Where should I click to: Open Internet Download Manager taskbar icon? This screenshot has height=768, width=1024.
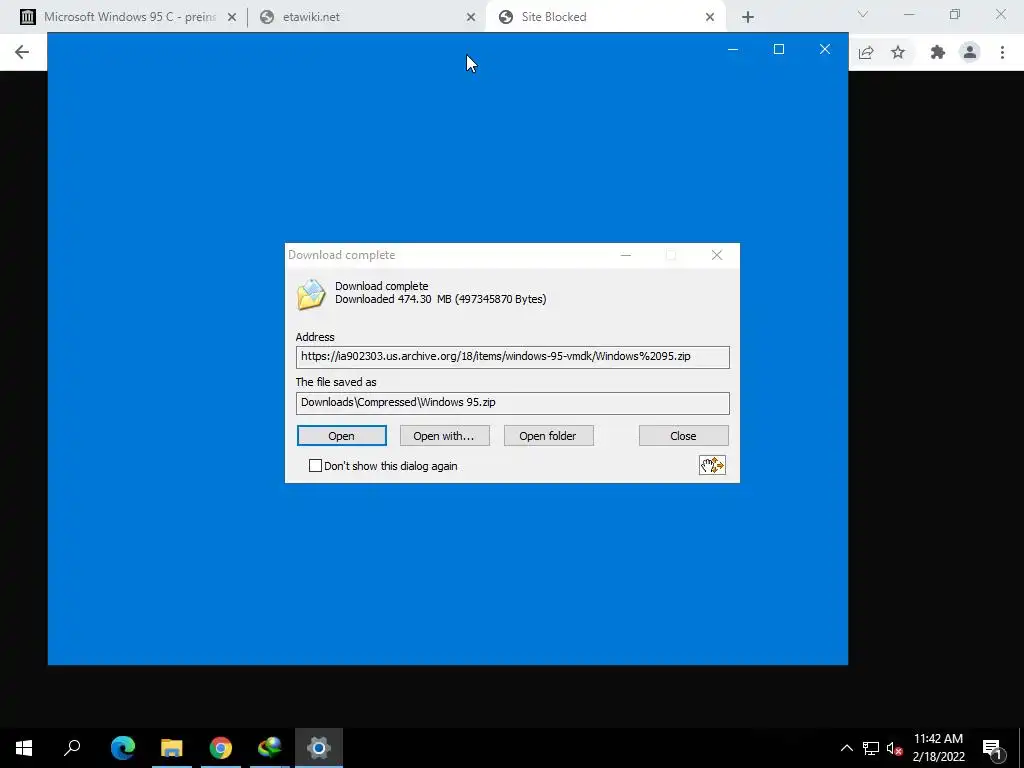click(x=270, y=748)
